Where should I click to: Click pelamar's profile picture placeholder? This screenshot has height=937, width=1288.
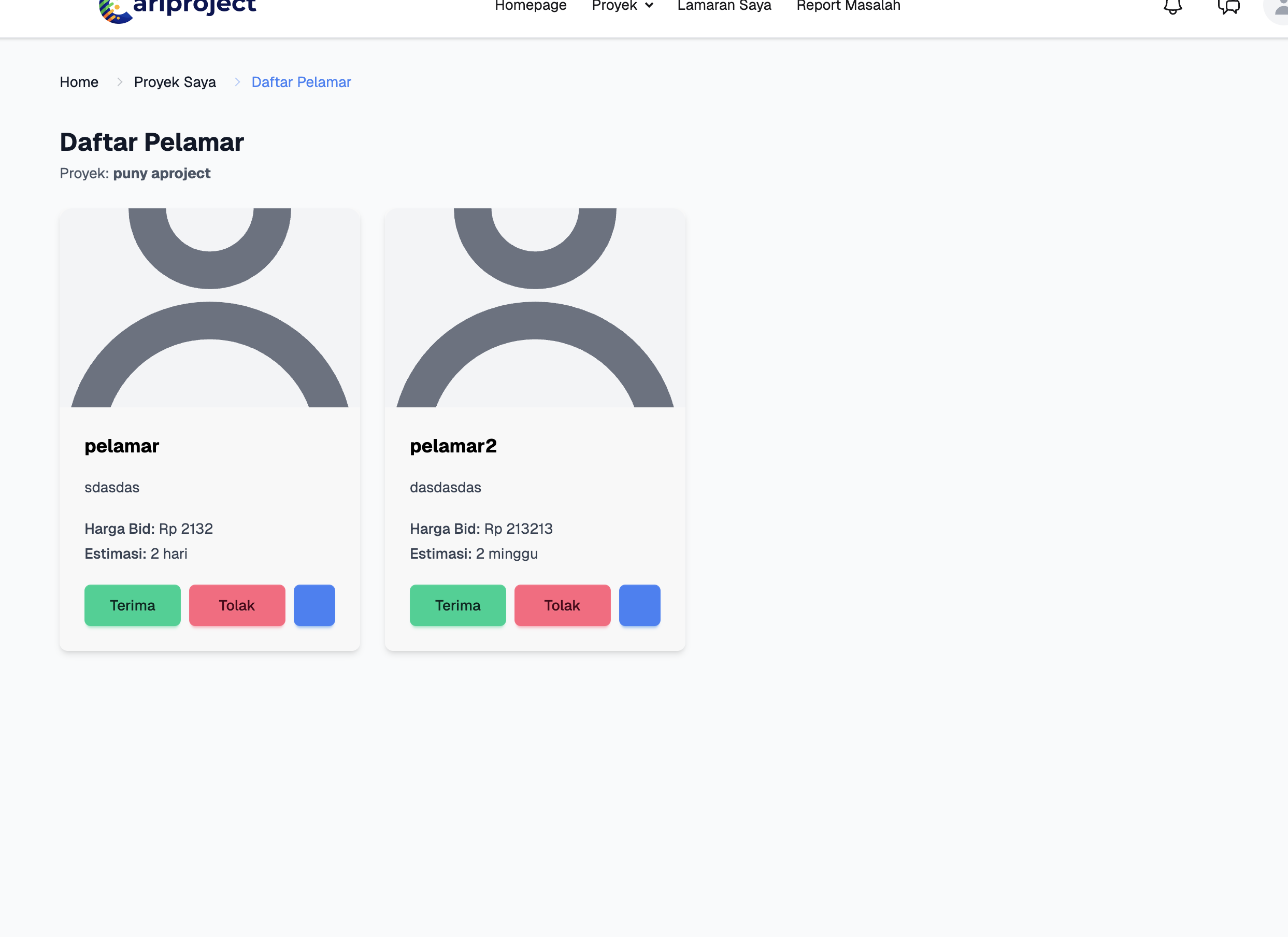[209, 307]
